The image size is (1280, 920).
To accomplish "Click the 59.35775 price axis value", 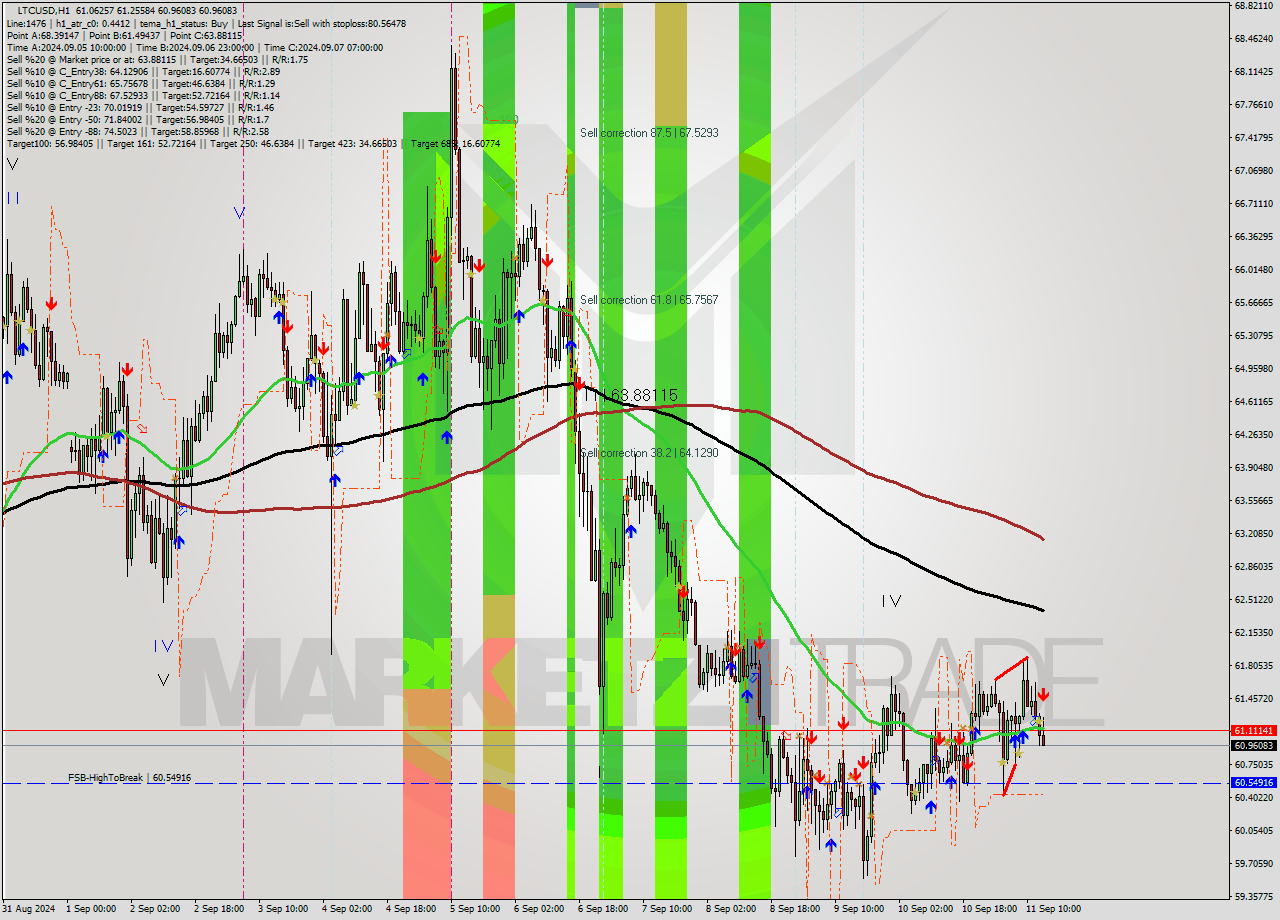I will (x=1254, y=896).
